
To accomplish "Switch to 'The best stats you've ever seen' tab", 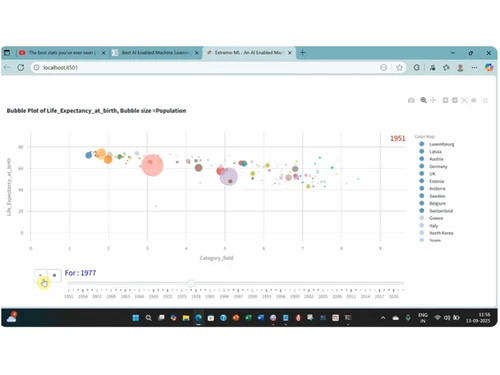I will [61, 53].
